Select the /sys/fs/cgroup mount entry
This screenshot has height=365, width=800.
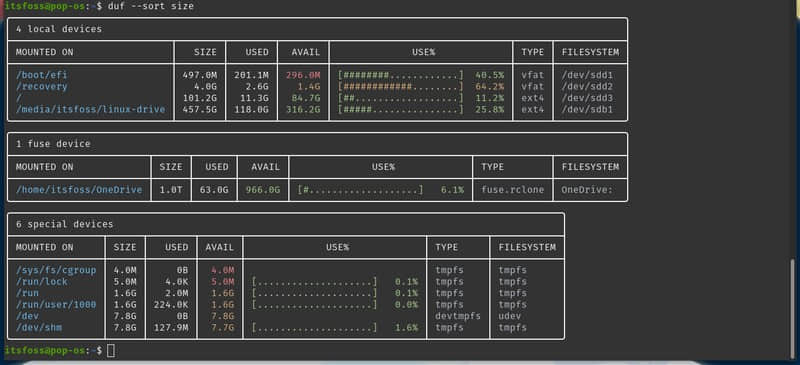pos(56,270)
